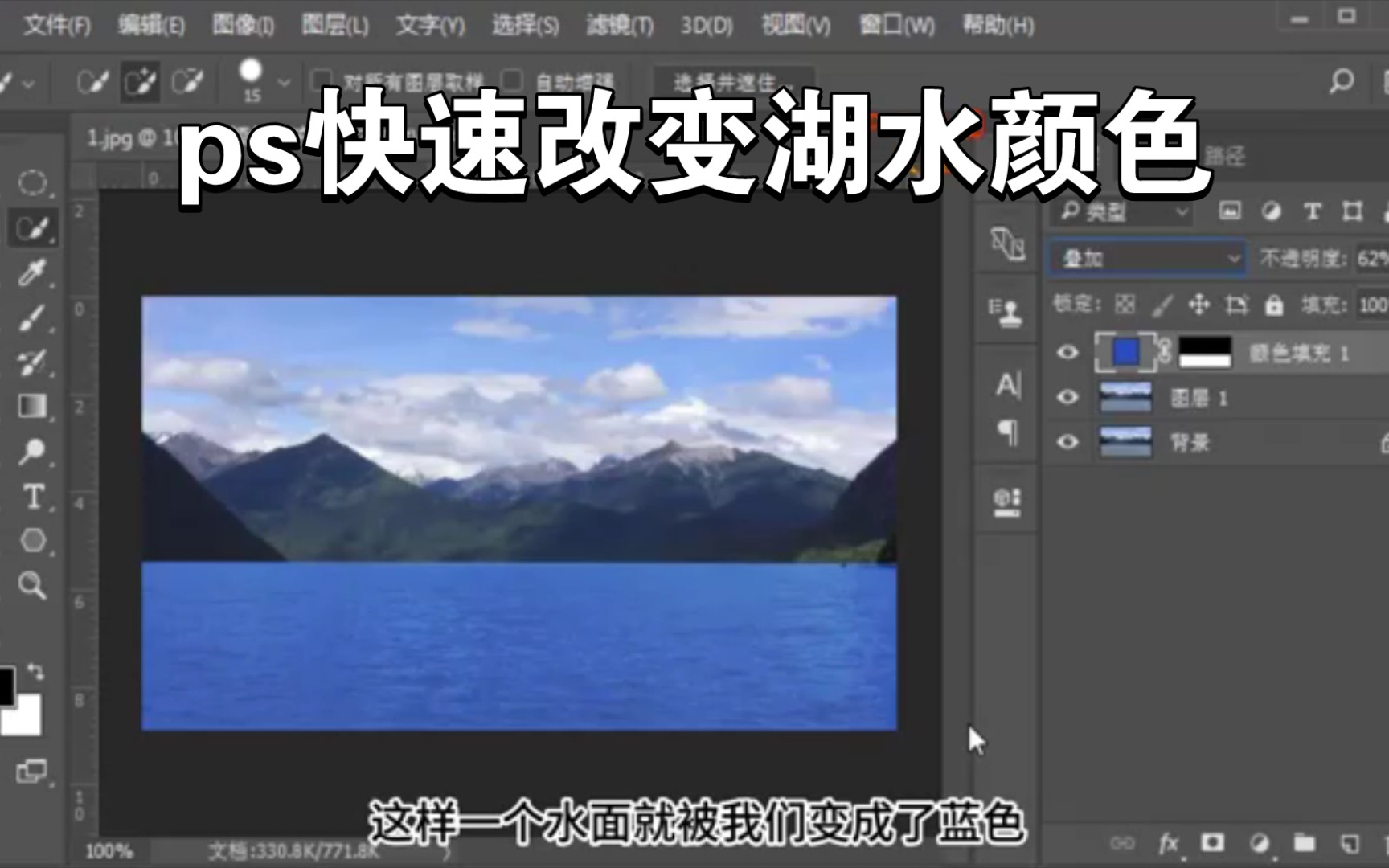The width and height of the screenshot is (1389, 868).
Task: Create new fill or adjustment layer
Action: [x=1259, y=842]
